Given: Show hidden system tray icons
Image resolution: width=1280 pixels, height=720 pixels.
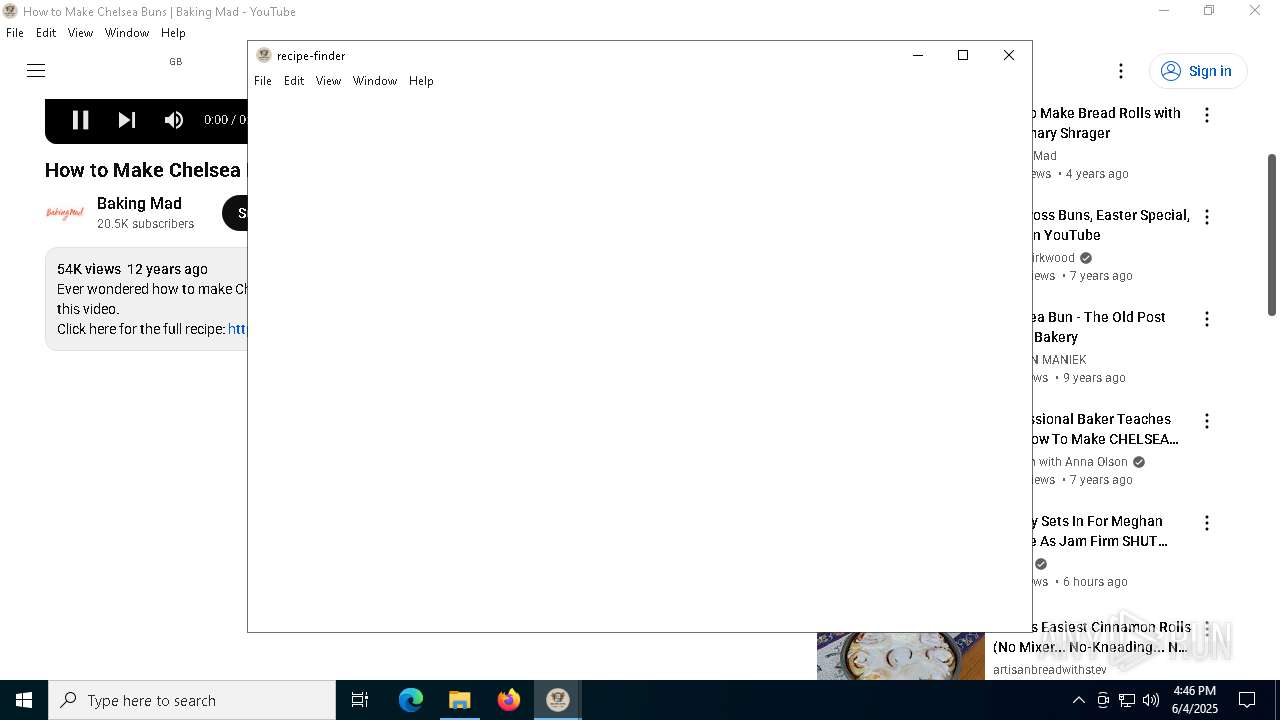Looking at the screenshot, I should (1078, 700).
